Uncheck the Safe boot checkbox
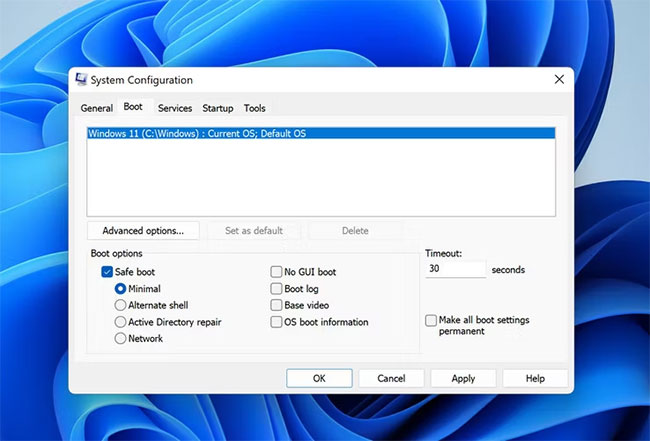Image resolution: width=650 pixels, height=441 pixels. 107,272
